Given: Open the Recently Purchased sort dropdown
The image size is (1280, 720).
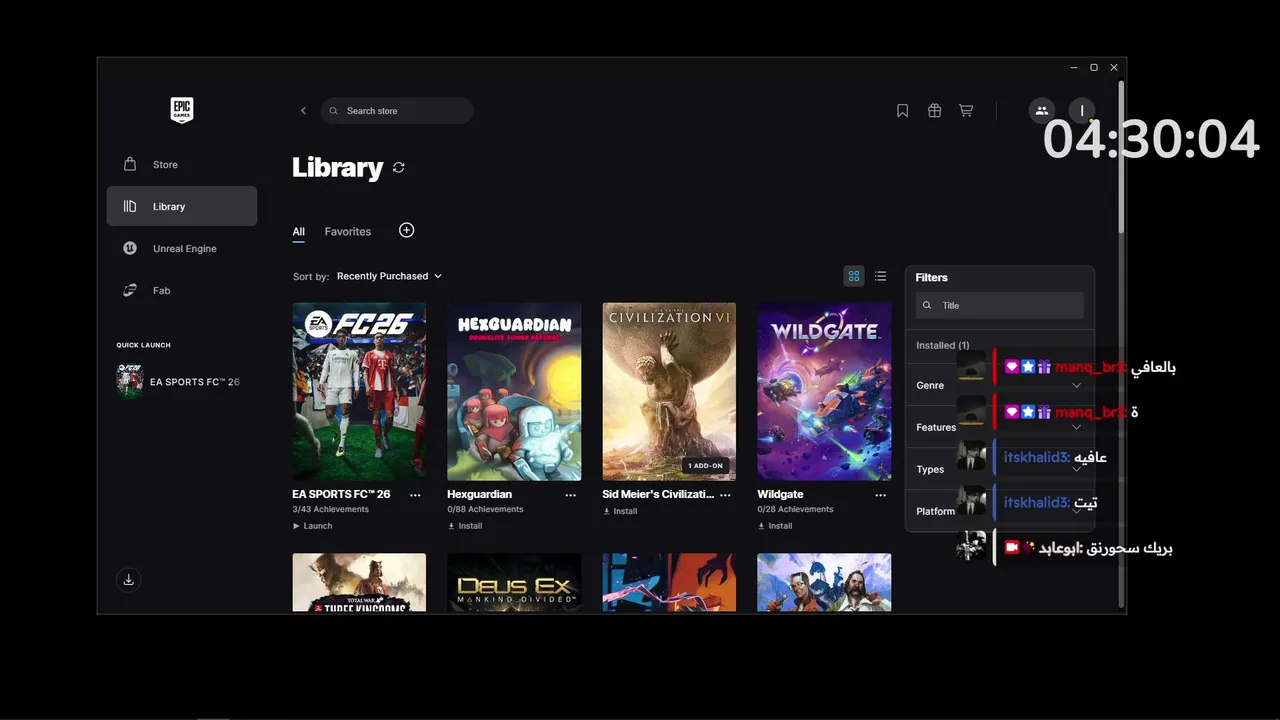Looking at the screenshot, I should point(389,276).
